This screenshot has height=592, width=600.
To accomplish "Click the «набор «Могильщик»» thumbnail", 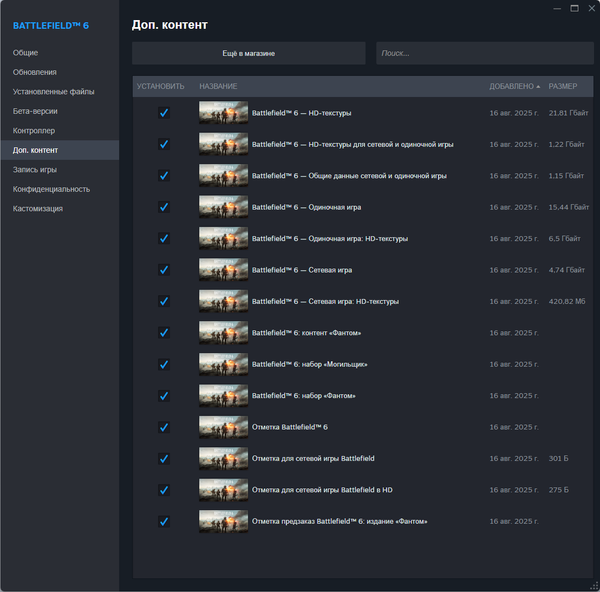I will point(223,364).
